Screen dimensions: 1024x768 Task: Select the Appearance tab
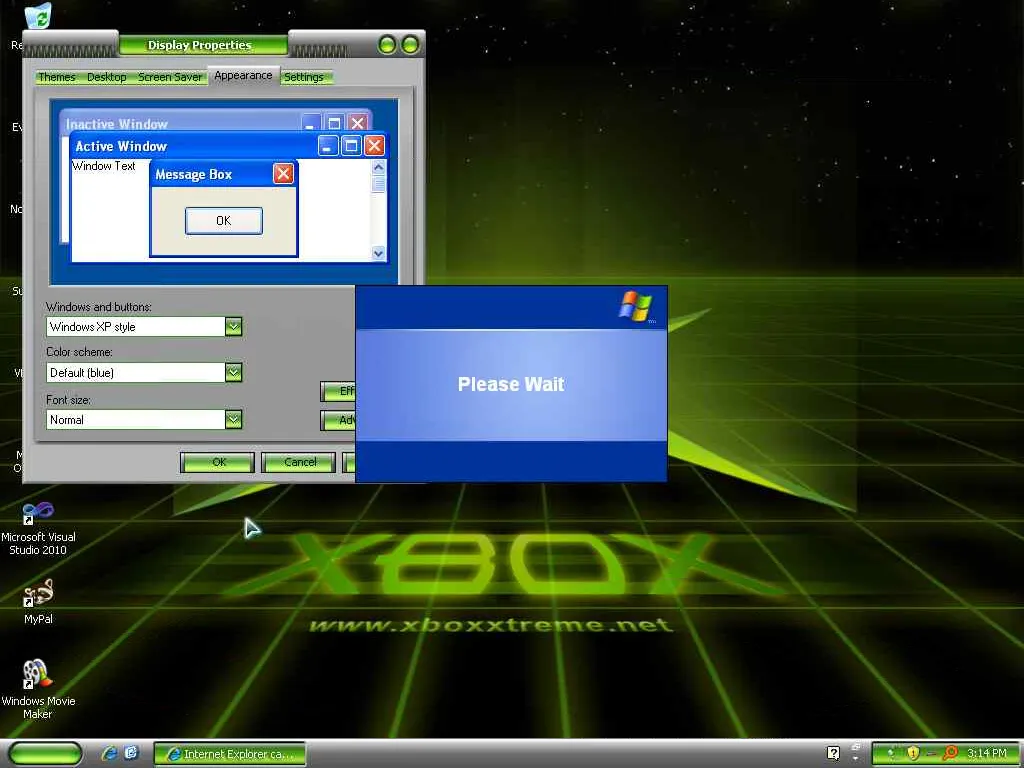243,76
